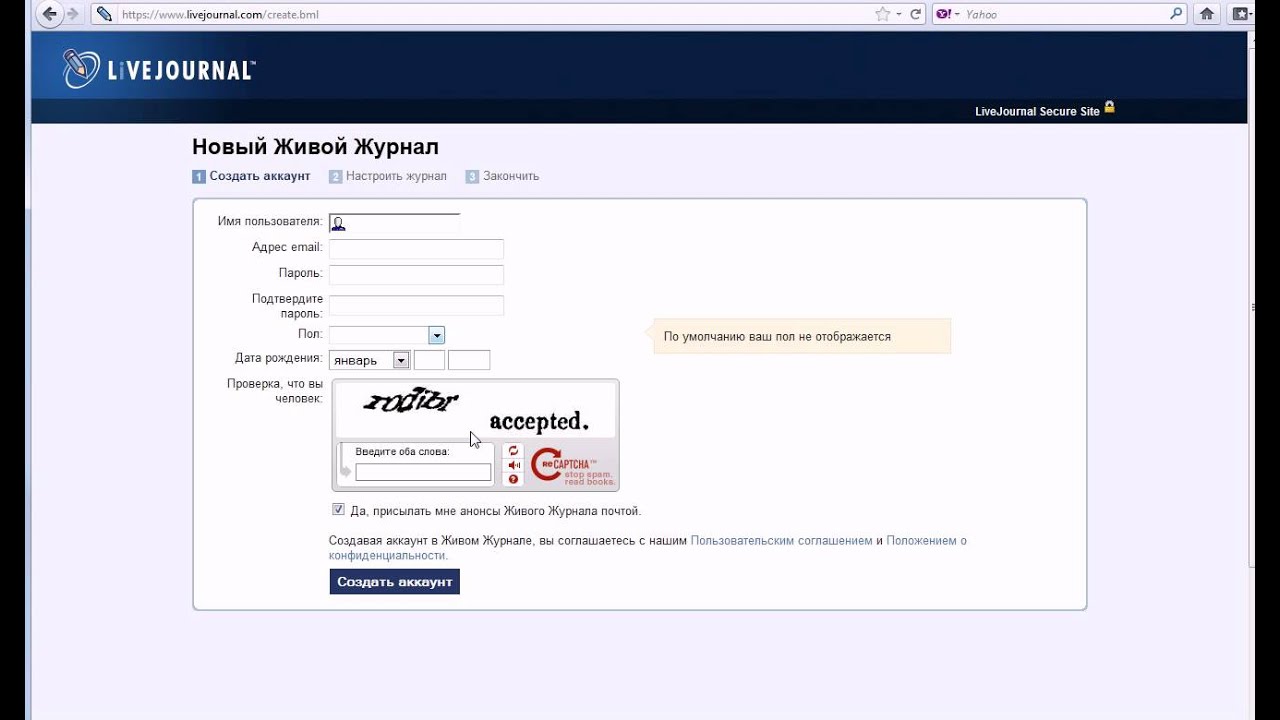Click the padlock icon beside Secure Site
The height and width of the screenshot is (720, 1280).
tap(1109, 107)
